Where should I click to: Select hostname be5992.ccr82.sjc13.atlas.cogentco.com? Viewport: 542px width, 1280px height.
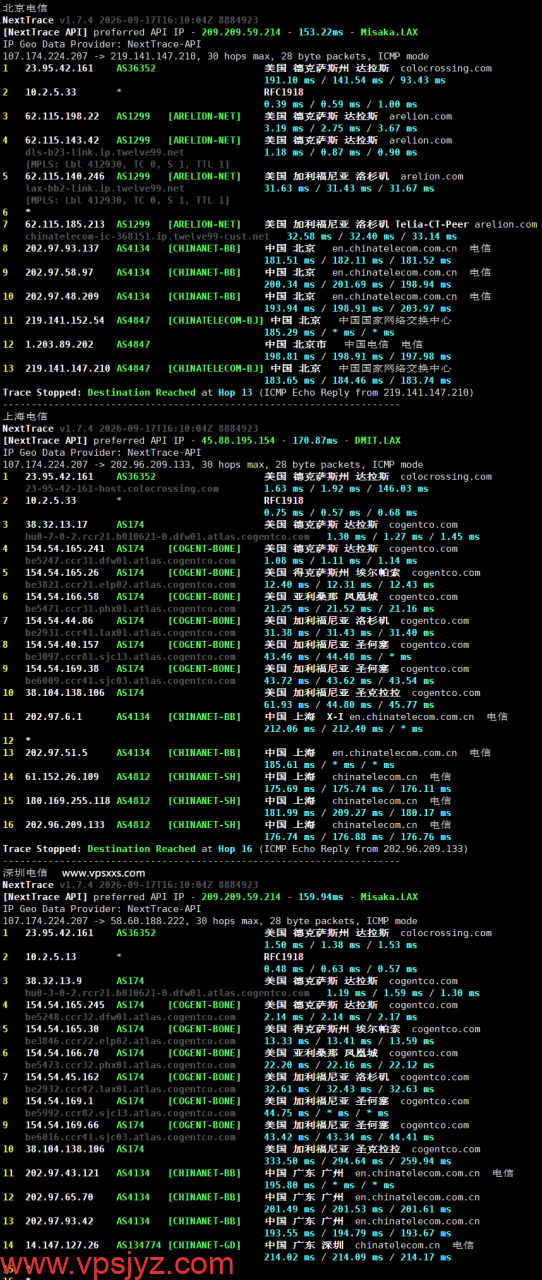(131, 1112)
